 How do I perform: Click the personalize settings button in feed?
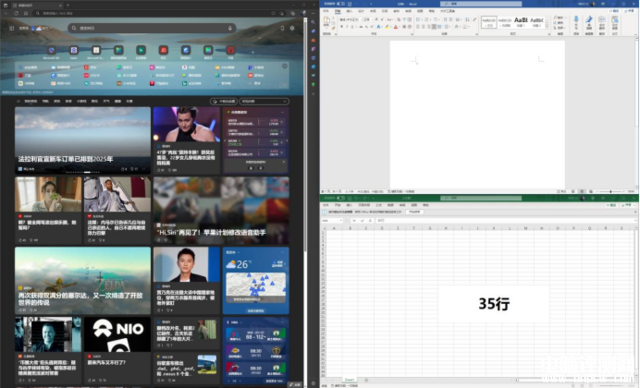click(224, 101)
